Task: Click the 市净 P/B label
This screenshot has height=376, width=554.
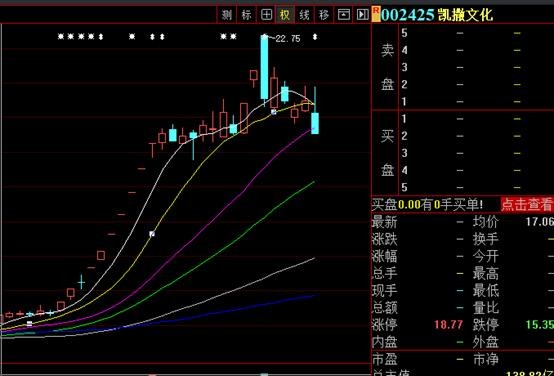Action: click(x=486, y=360)
